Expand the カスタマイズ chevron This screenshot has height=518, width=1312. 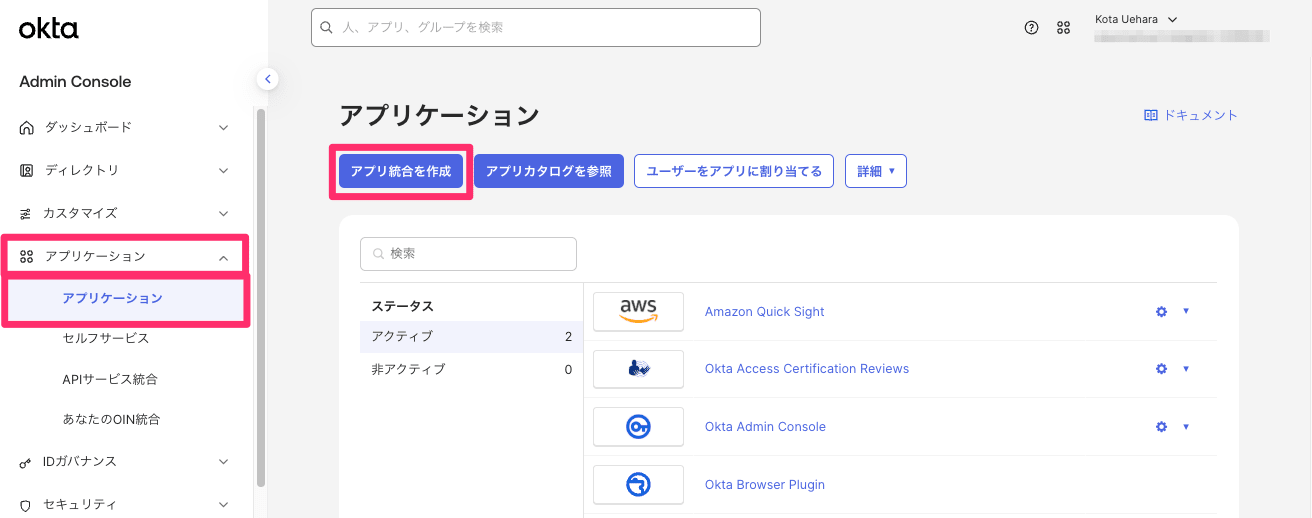pyautogui.click(x=224, y=214)
